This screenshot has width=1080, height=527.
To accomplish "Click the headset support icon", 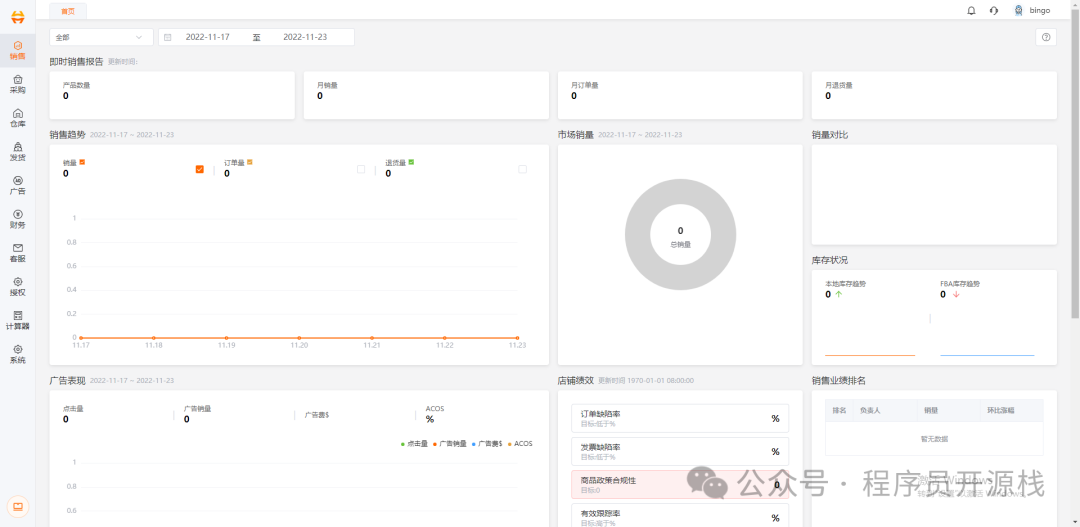I will click(x=993, y=10).
